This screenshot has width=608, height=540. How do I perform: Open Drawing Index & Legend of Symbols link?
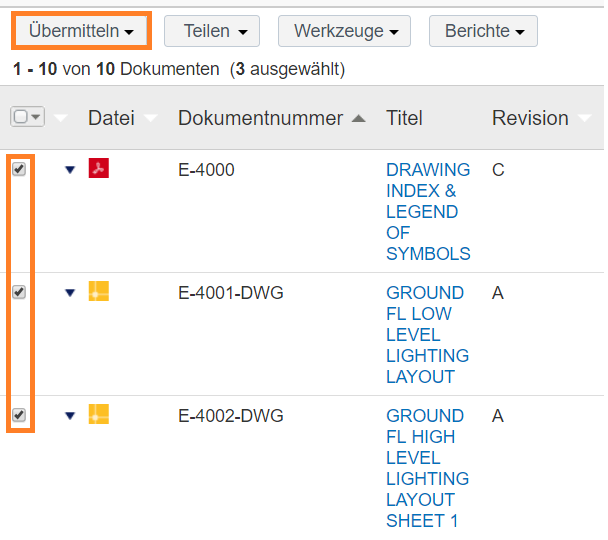[427, 211]
